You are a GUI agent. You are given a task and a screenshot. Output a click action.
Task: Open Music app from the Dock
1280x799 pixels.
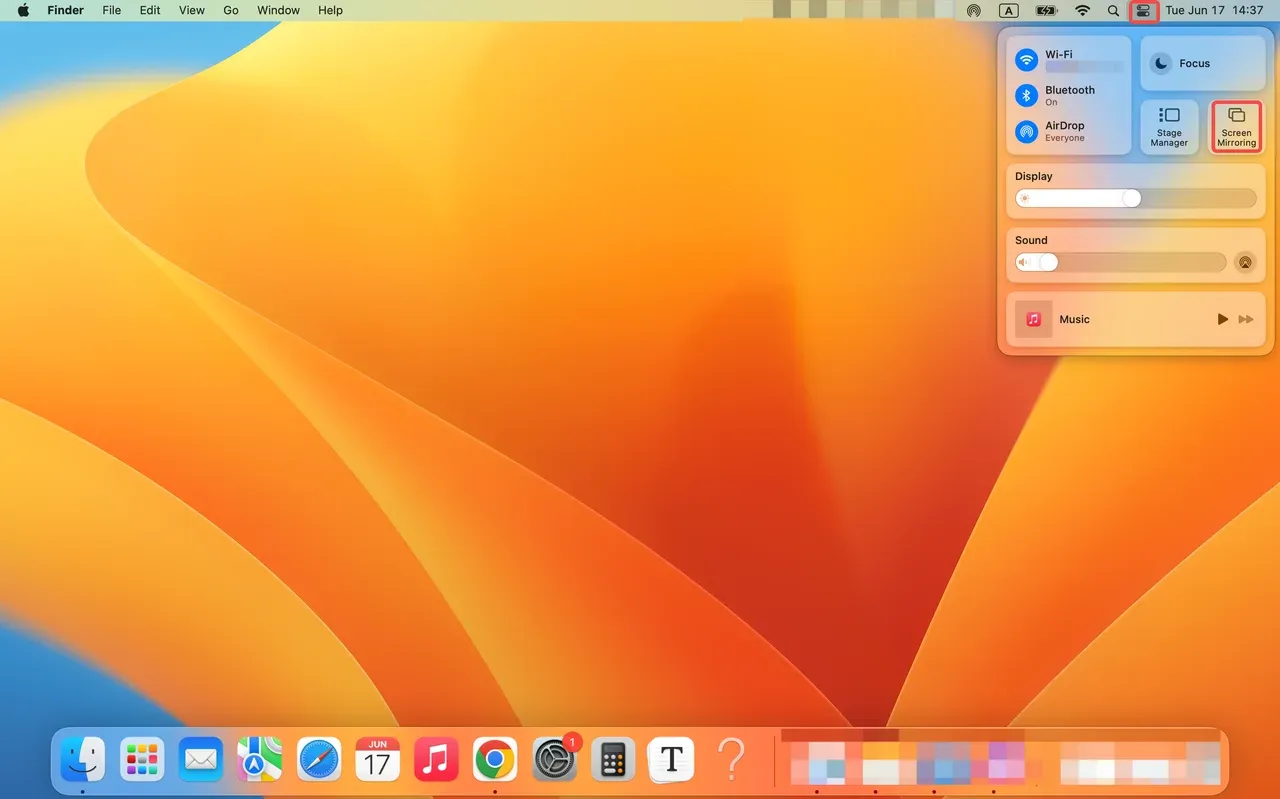coord(436,761)
